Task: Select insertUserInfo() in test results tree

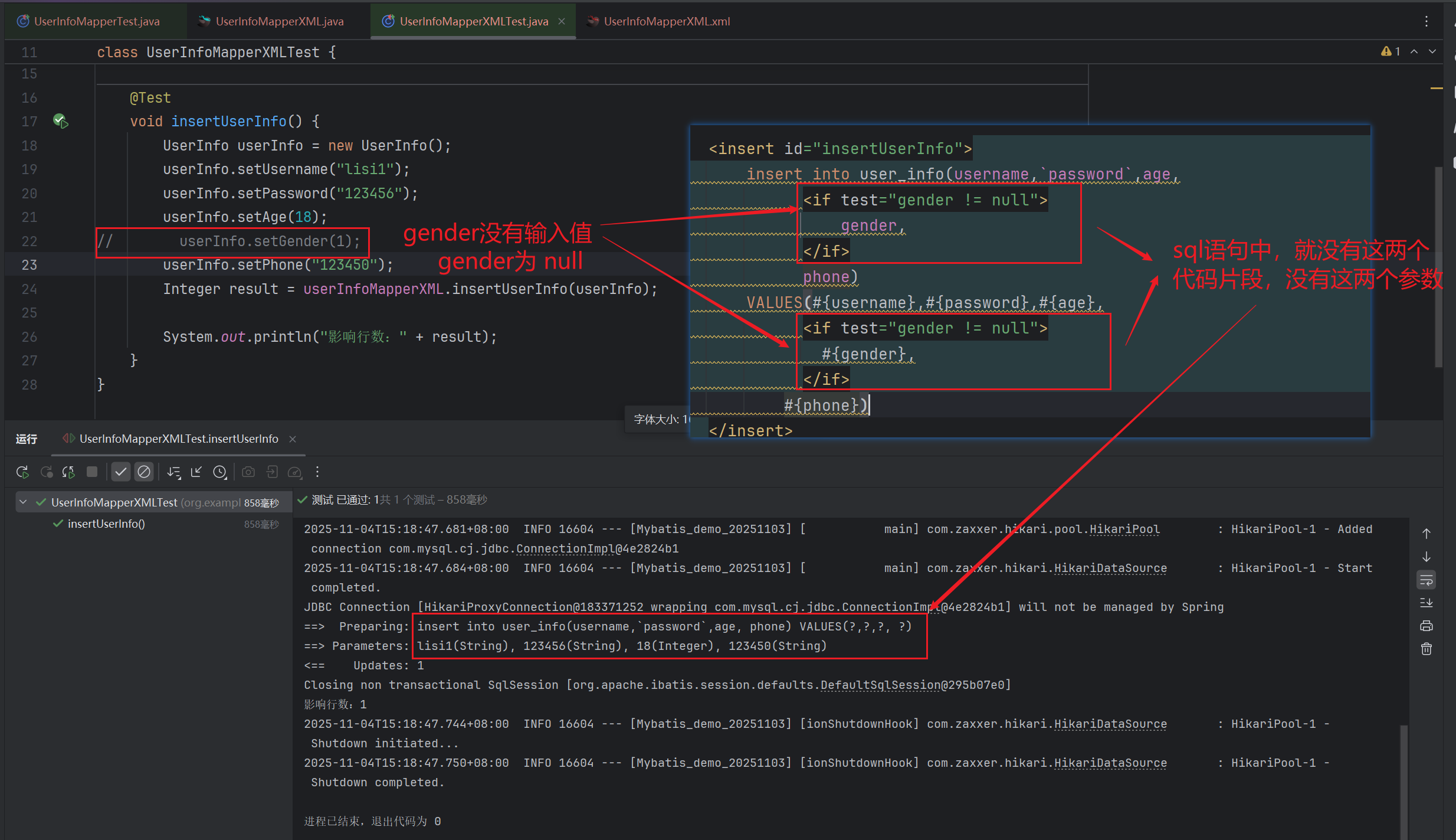Action: [x=106, y=524]
